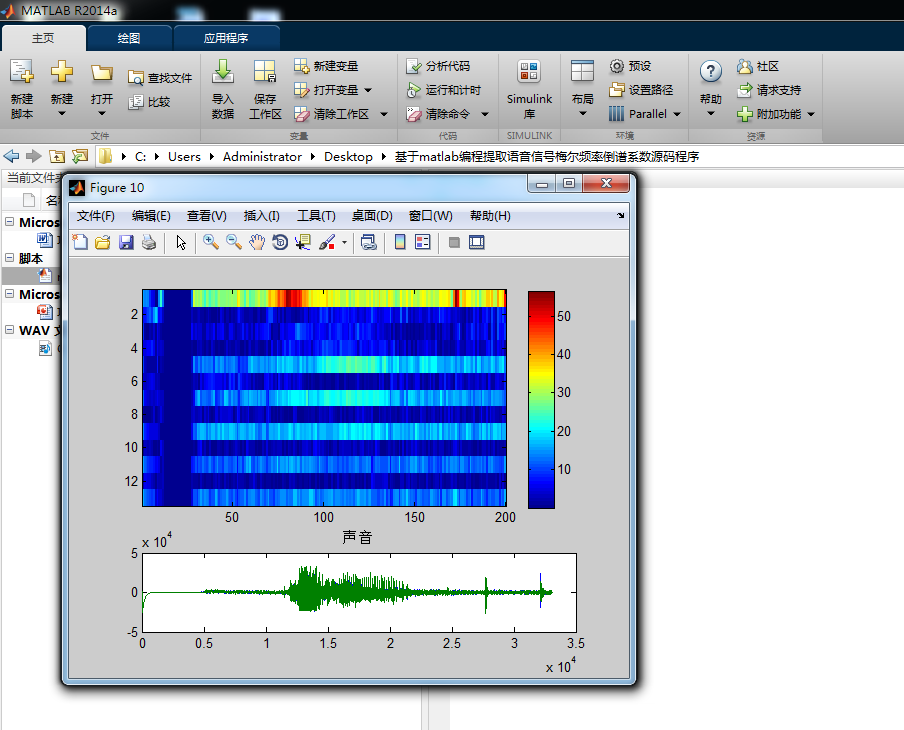The height and width of the screenshot is (730, 904).
Task: Import data with 导入数据
Action: coord(223,89)
